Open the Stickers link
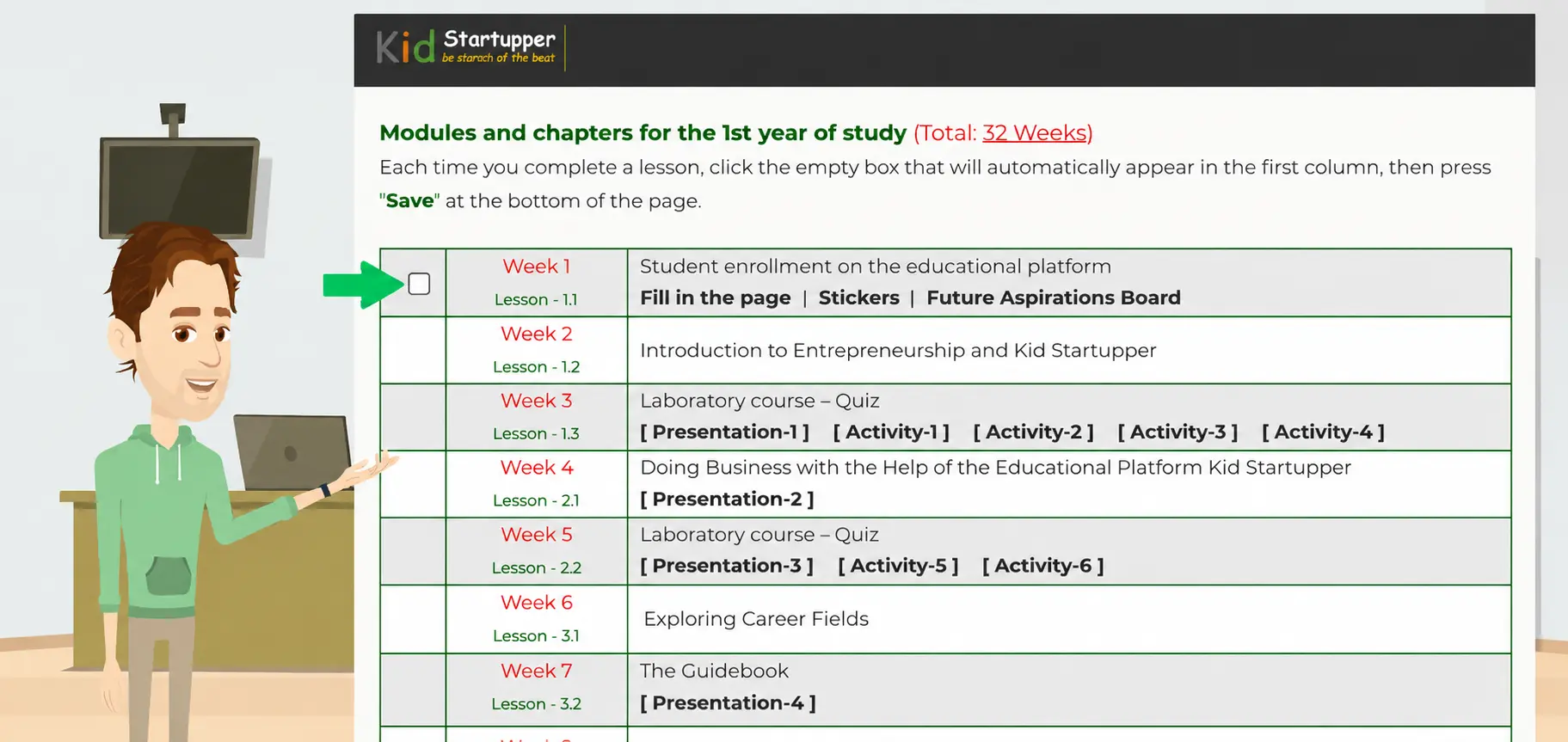Screen dimensions: 1568x742 pyautogui.click(x=858, y=297)
